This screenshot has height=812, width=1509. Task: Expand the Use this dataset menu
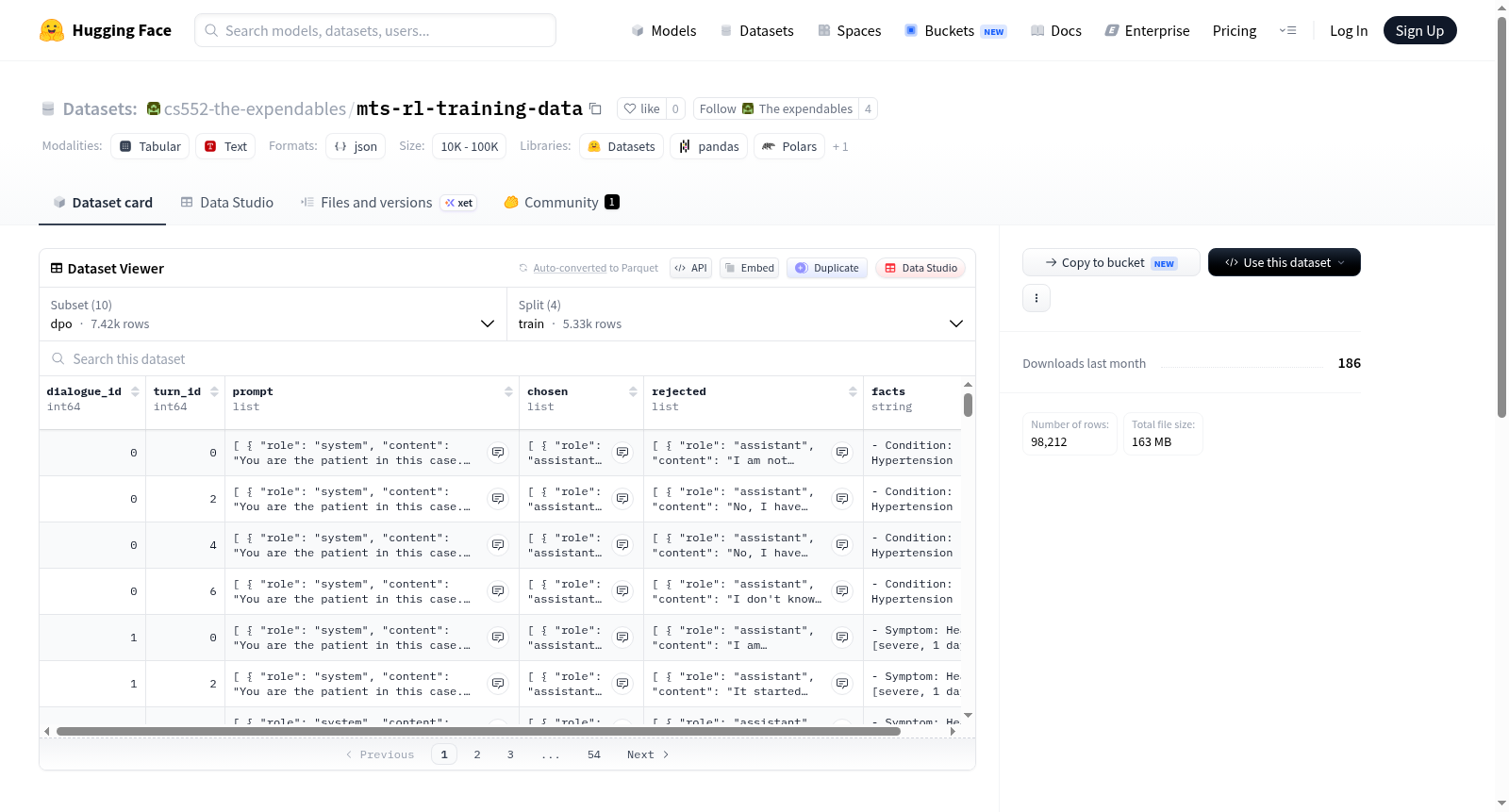pos(1284,262)
